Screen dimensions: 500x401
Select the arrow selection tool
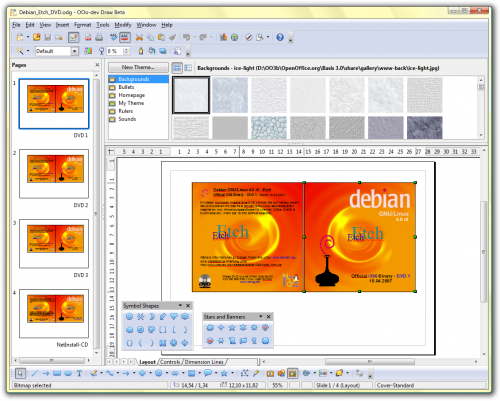click(20, 373)
